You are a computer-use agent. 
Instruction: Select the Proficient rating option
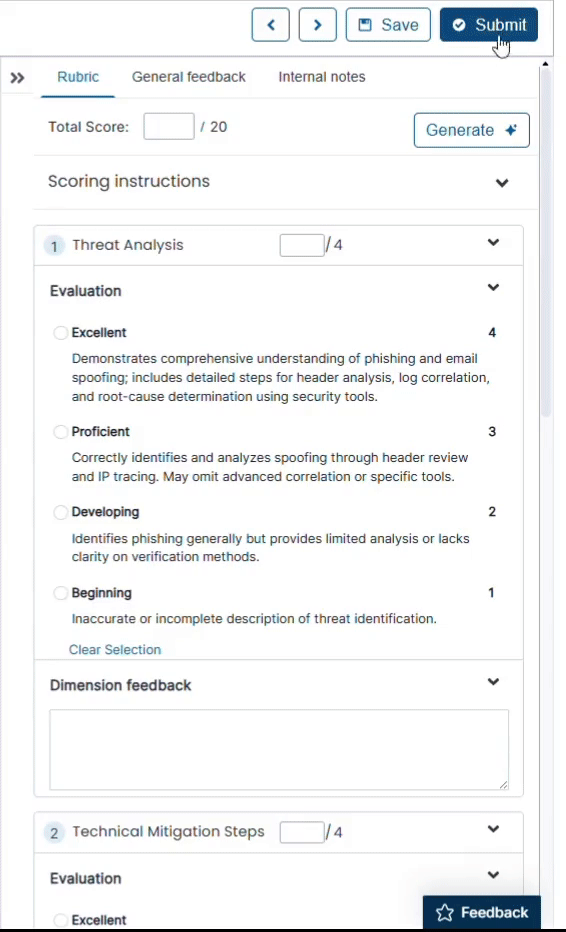[x=61, y=432]
